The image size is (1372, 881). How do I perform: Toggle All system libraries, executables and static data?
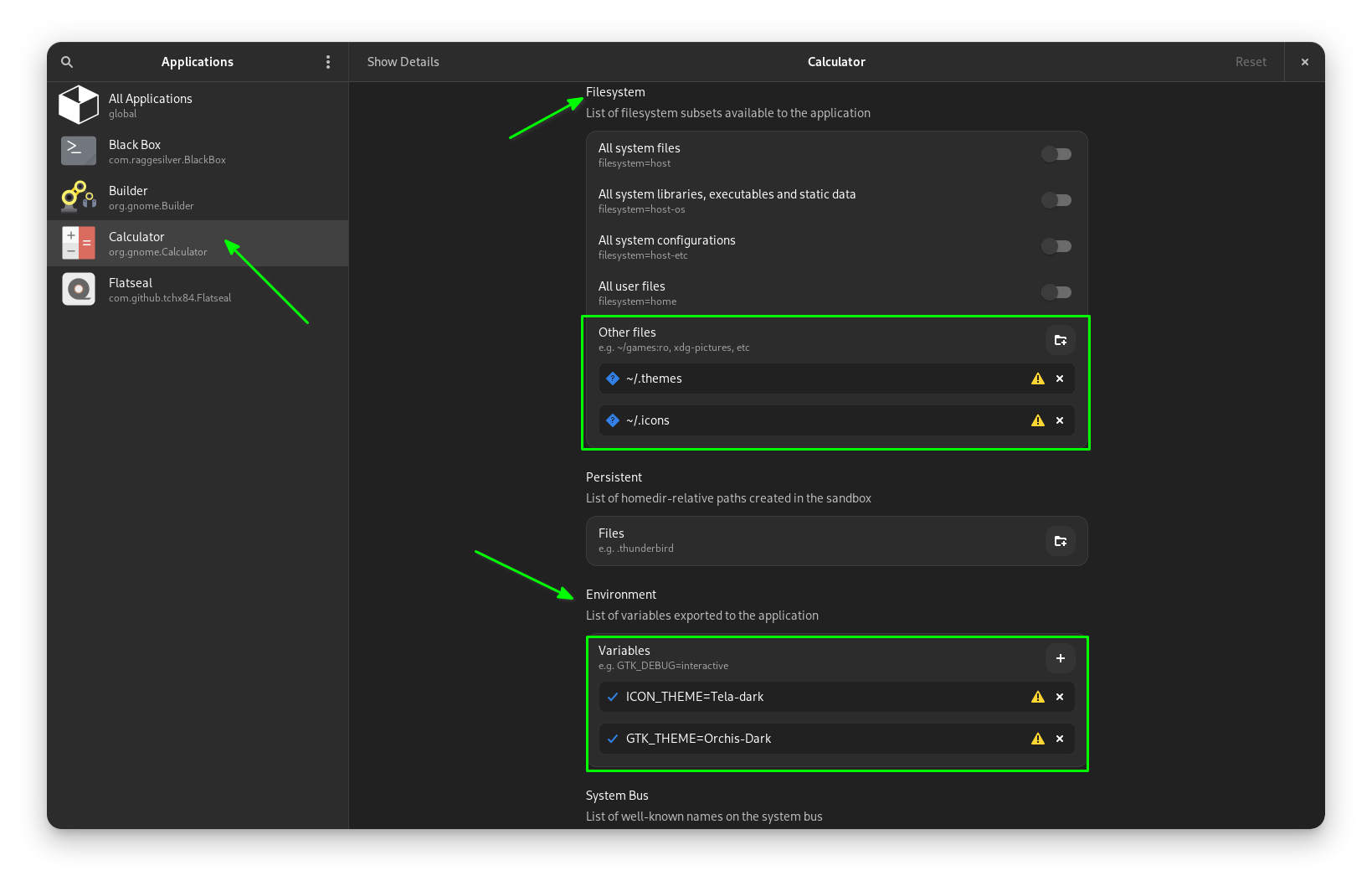(x=1056, y=200)
